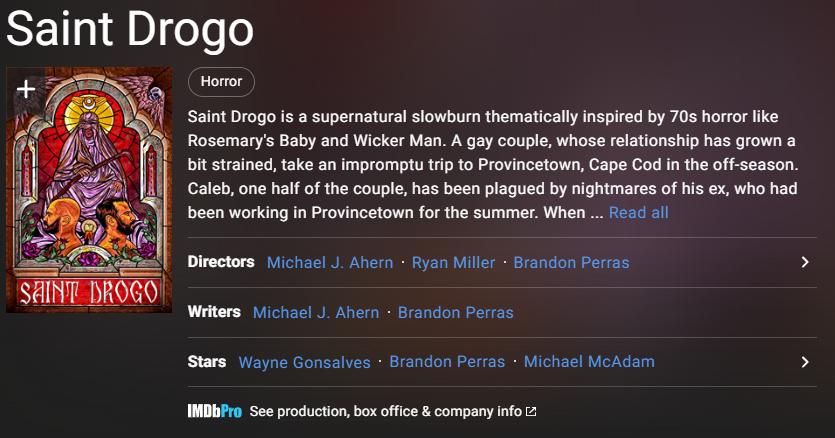Open See production, box office & company info
Image resolution: width=835 pixels, height=438 pixels.
(385, 411)
